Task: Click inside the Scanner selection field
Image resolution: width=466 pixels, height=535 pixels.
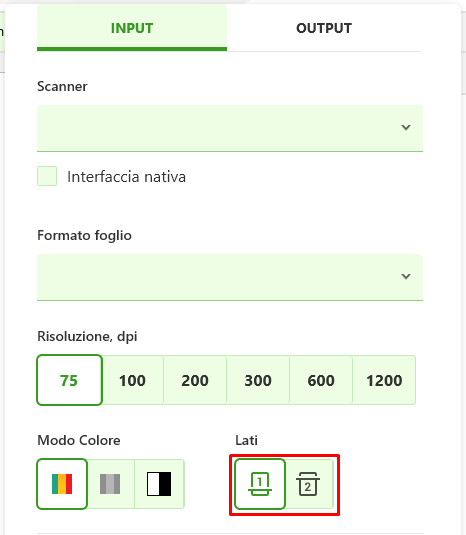Action: pyautogui.click(x=230, y=128)
